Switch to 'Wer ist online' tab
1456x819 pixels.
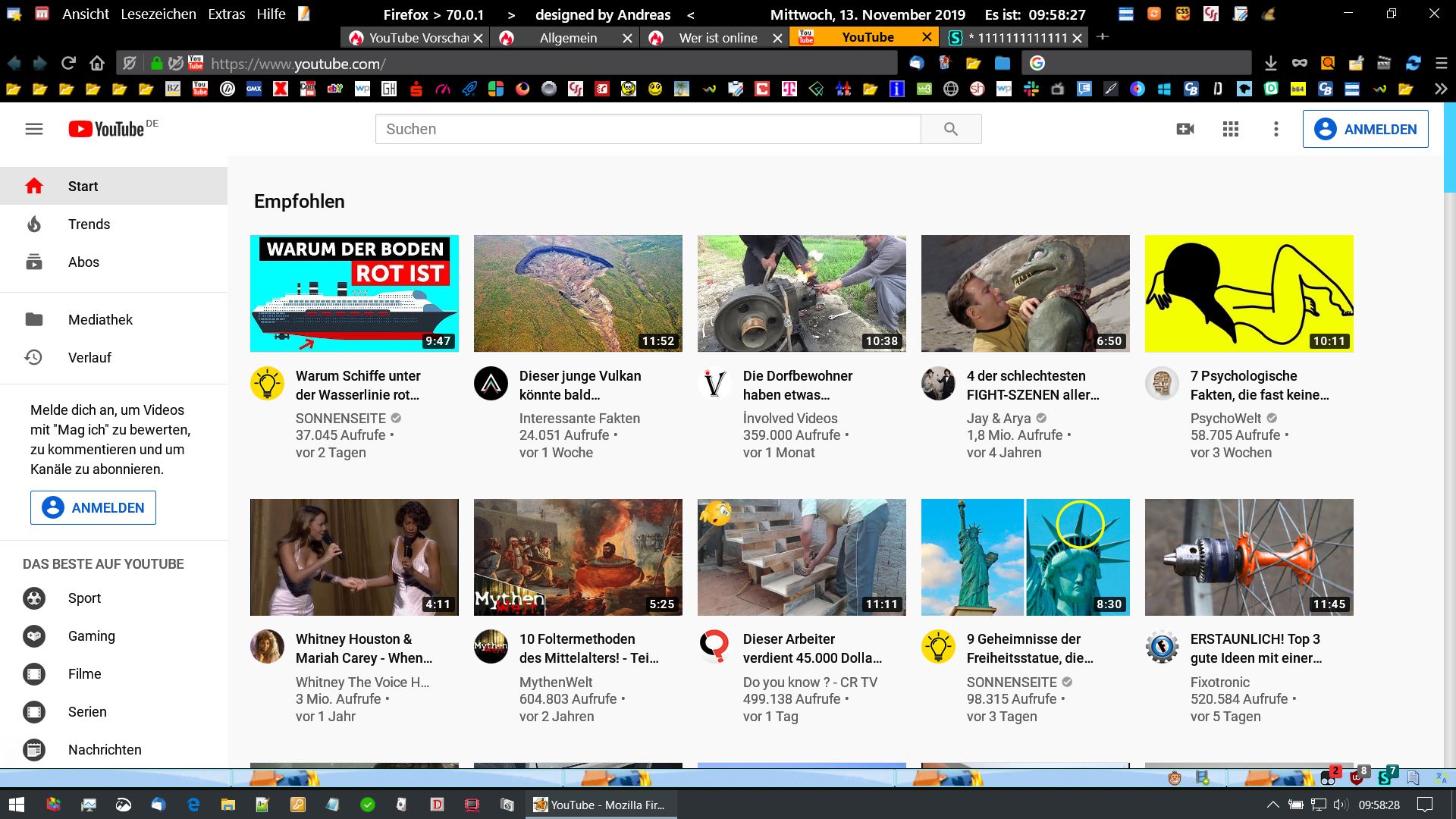[717, 38]
